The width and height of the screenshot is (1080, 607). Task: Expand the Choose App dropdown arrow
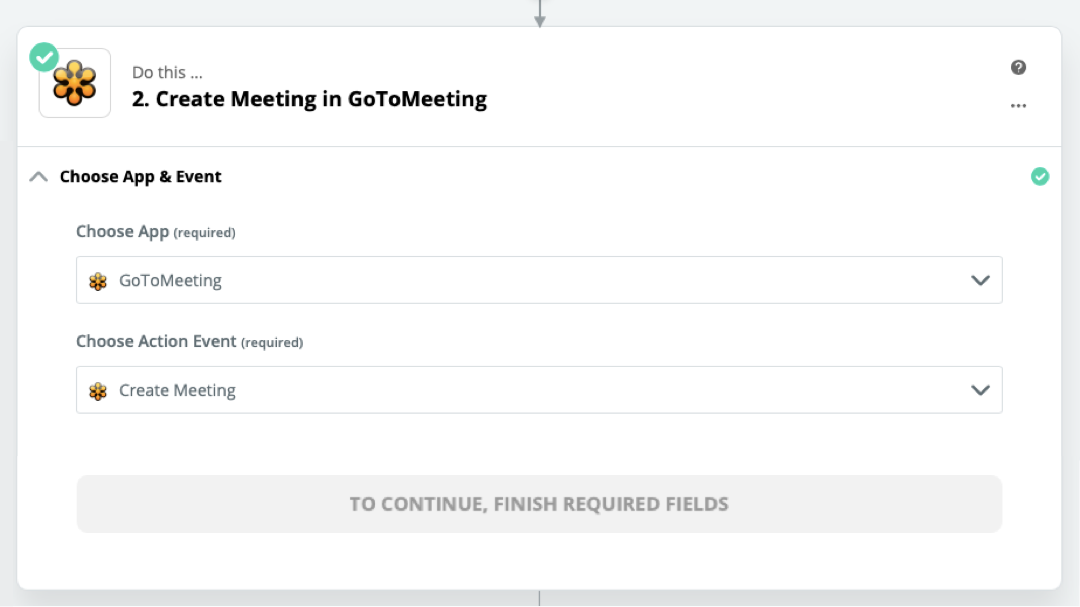(x=979, y=280)
